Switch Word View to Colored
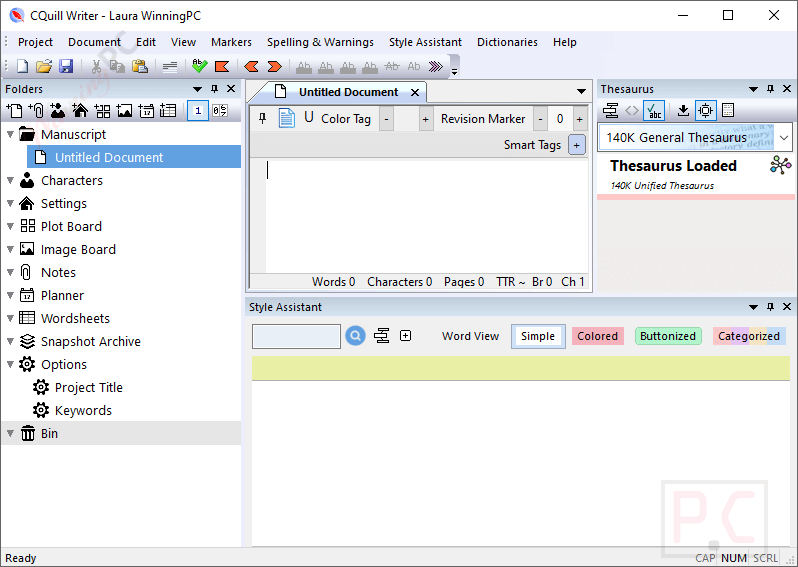 click(x=597, y=336)
